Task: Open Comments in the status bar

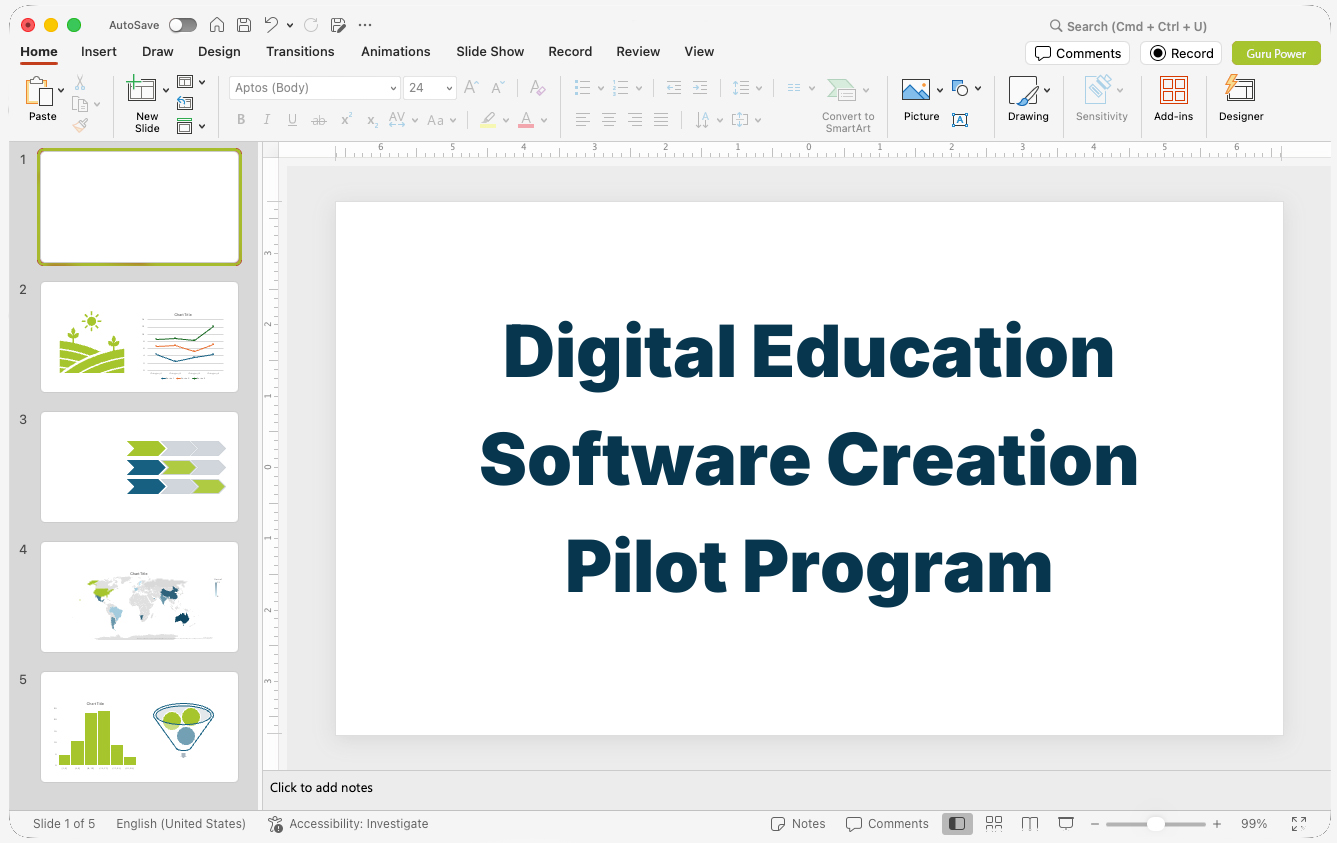Action: click(x=887, y=824)
